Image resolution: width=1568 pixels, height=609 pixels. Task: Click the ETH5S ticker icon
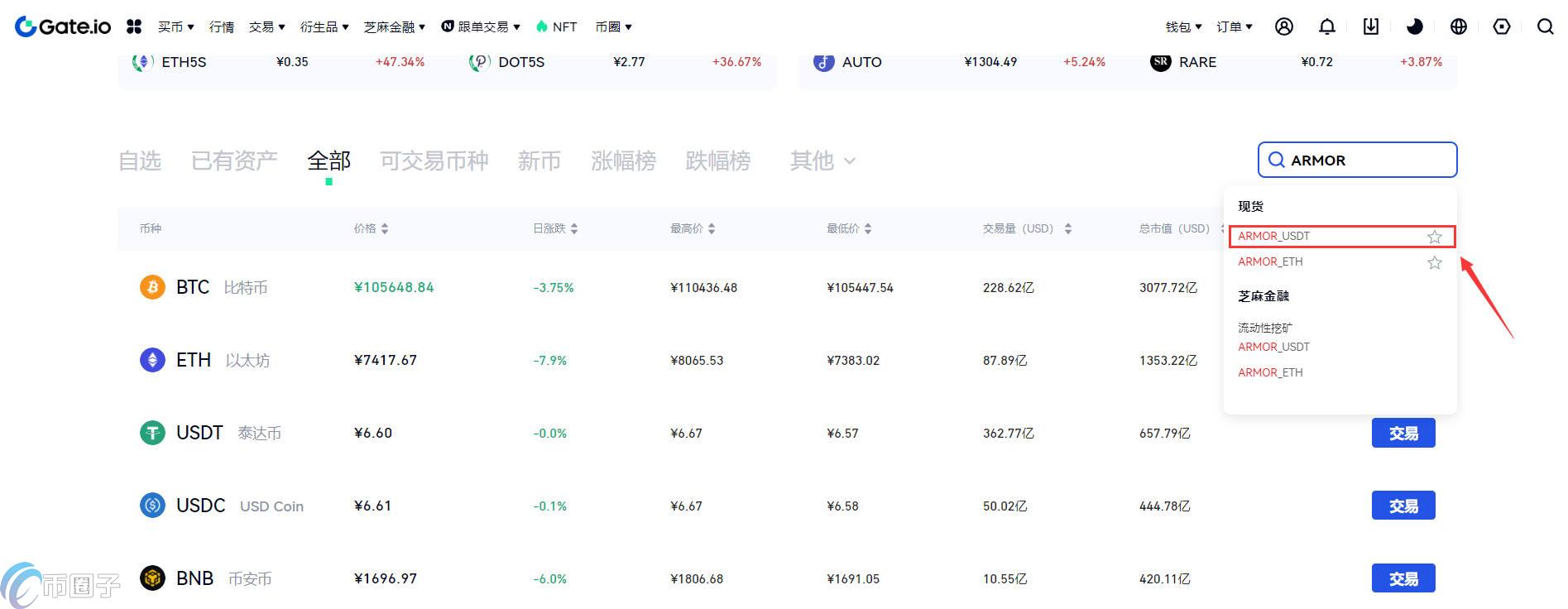[143, 61]
